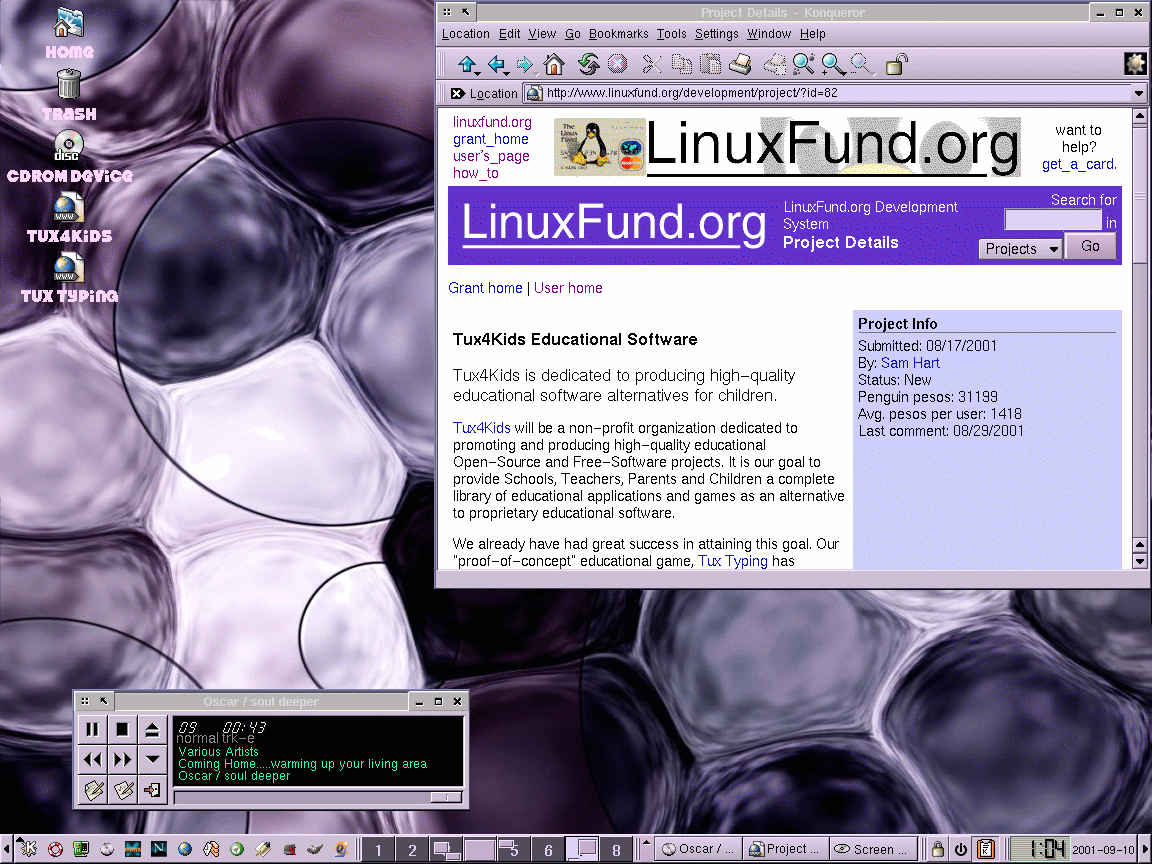The image size is (1152, 864).
Task: Toggle the security padlock icon in Konqueror toolbar
Action: [896, 65]
